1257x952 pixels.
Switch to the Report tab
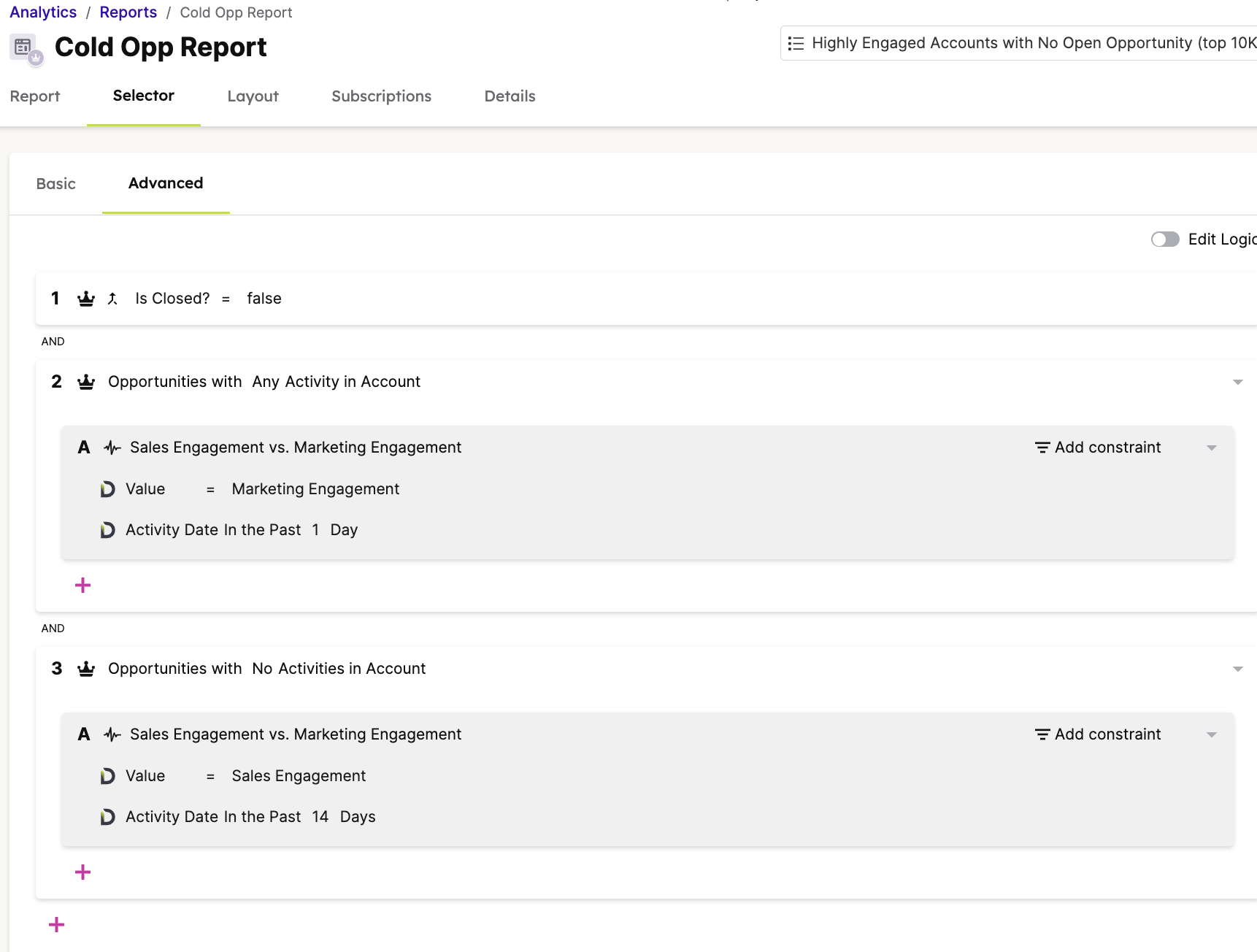pyautogui.click(x=35, y=96)
